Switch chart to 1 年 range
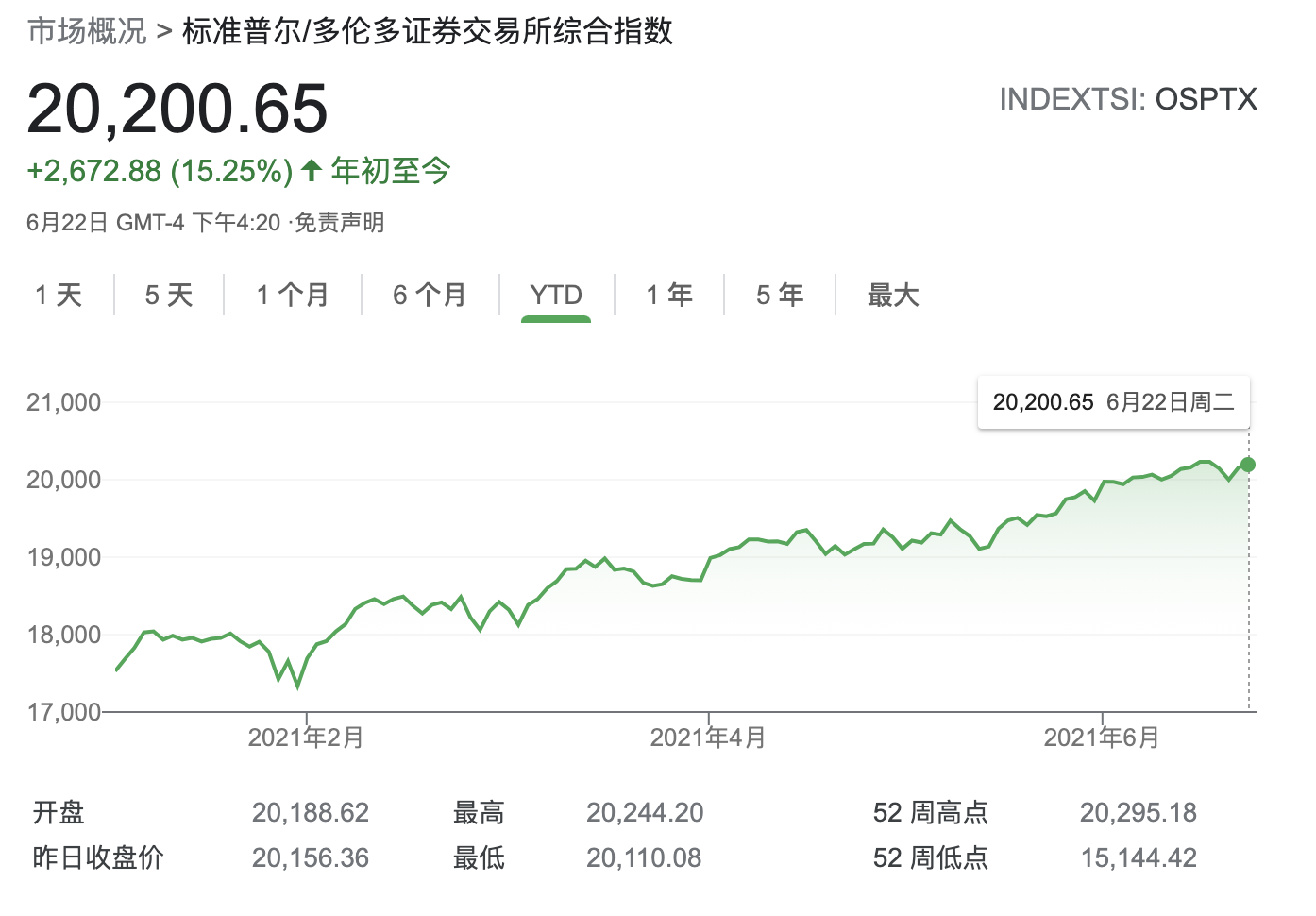The width and height of the screenshot is (1316, 916). pos(669,296)
